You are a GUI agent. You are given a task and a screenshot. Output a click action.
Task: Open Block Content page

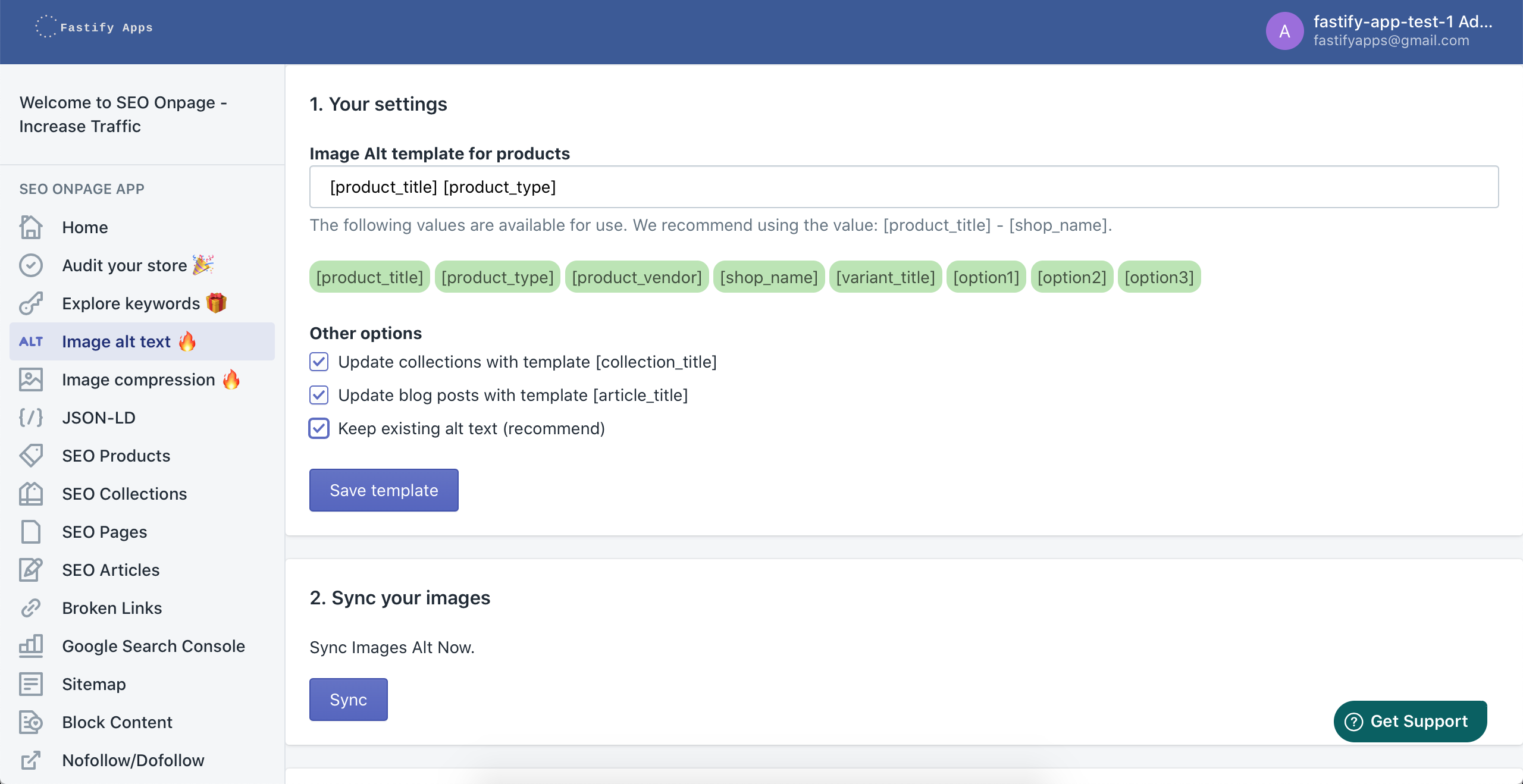142,722
